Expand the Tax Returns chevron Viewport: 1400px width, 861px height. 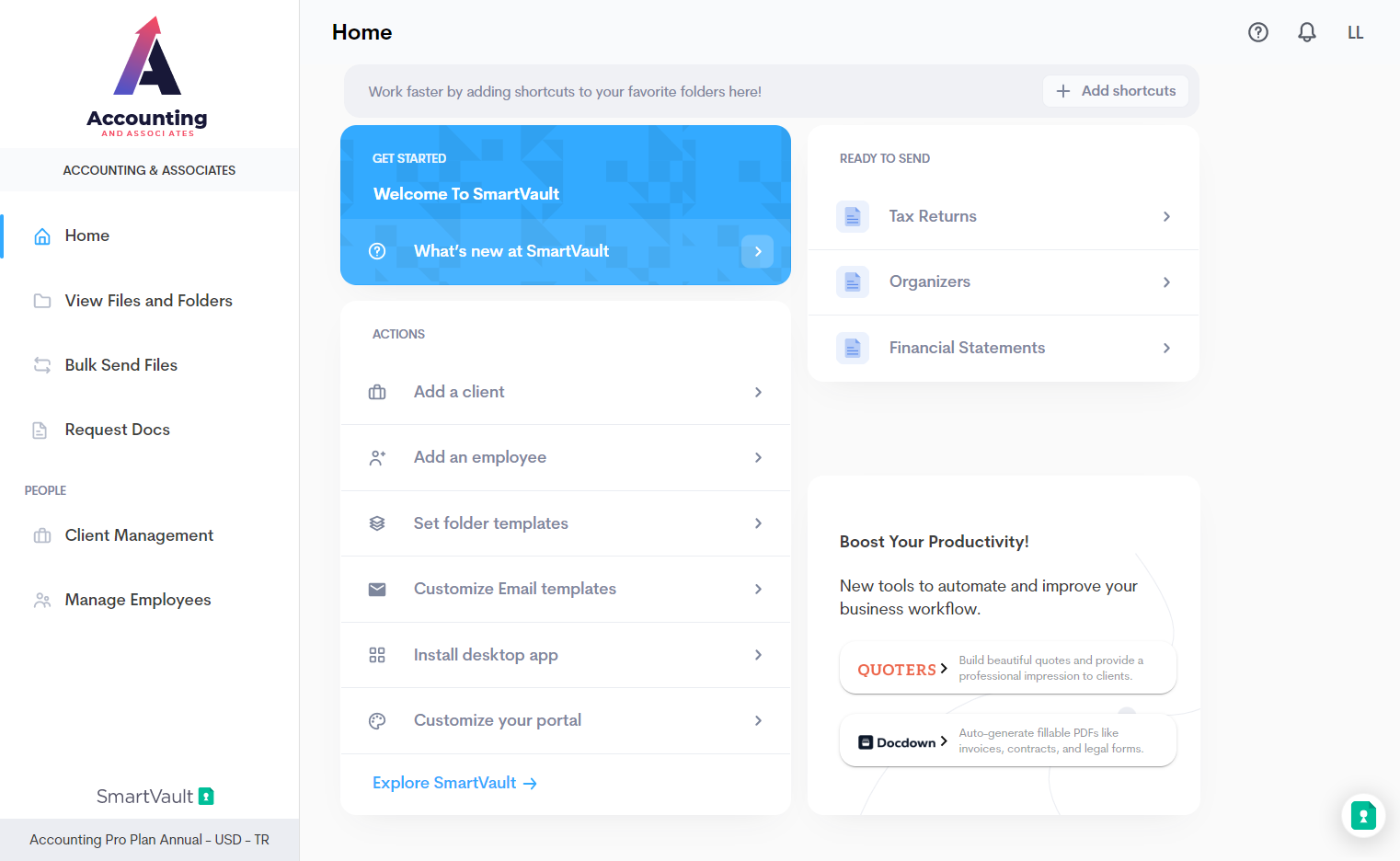pyautogui.click(x=1165, y=216)
